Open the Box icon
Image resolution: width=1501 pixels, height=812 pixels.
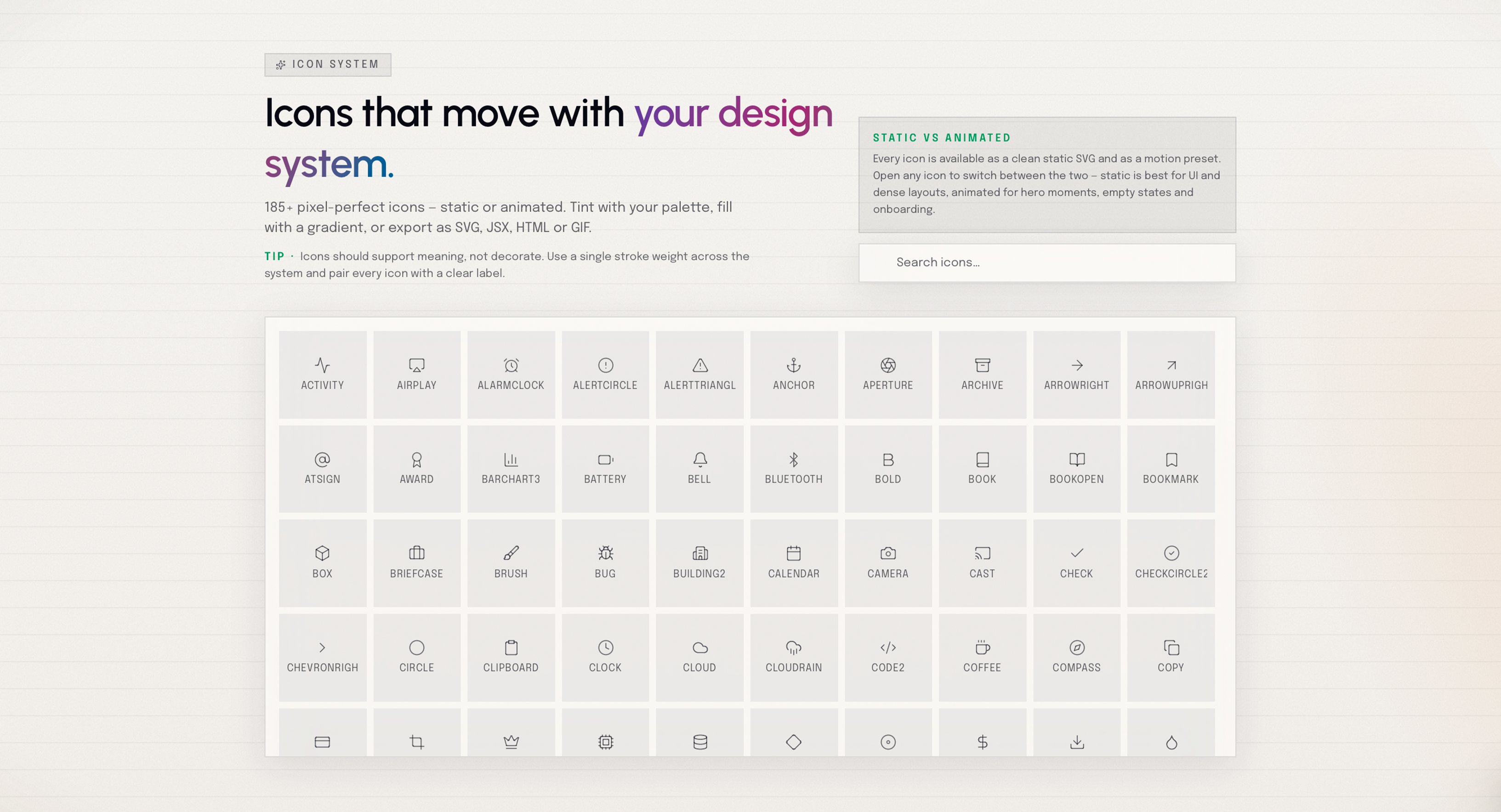click(x=322, y=563)
